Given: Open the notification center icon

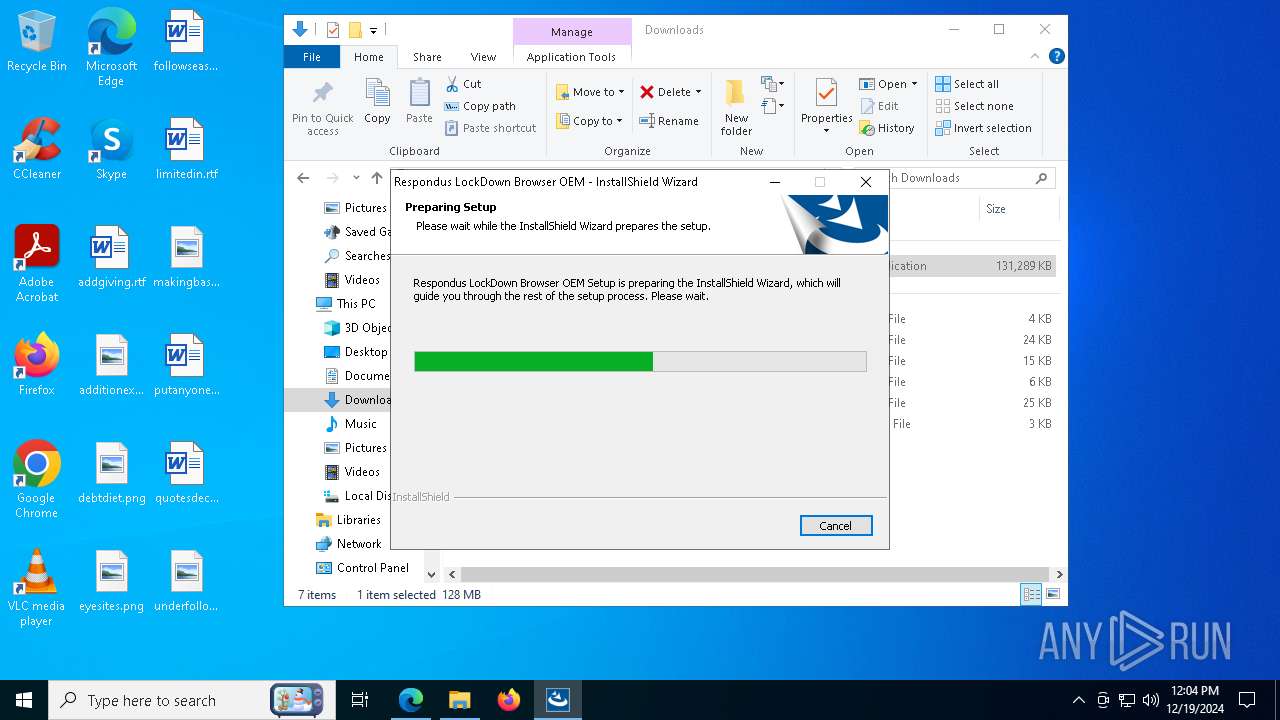Looking at the screenshot, I should (1247, 700).
